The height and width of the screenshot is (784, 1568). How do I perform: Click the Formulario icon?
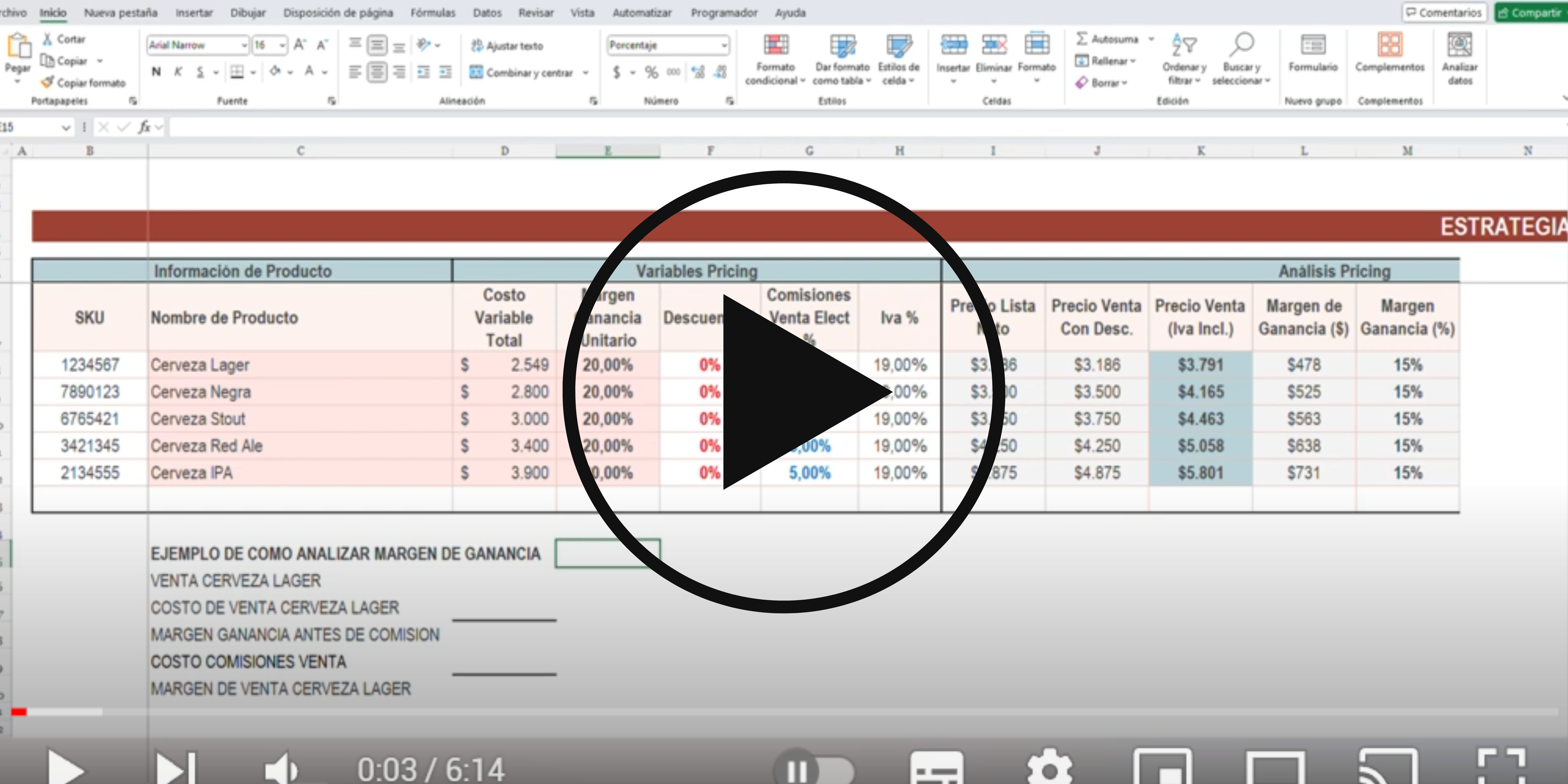pos(1313,45)
